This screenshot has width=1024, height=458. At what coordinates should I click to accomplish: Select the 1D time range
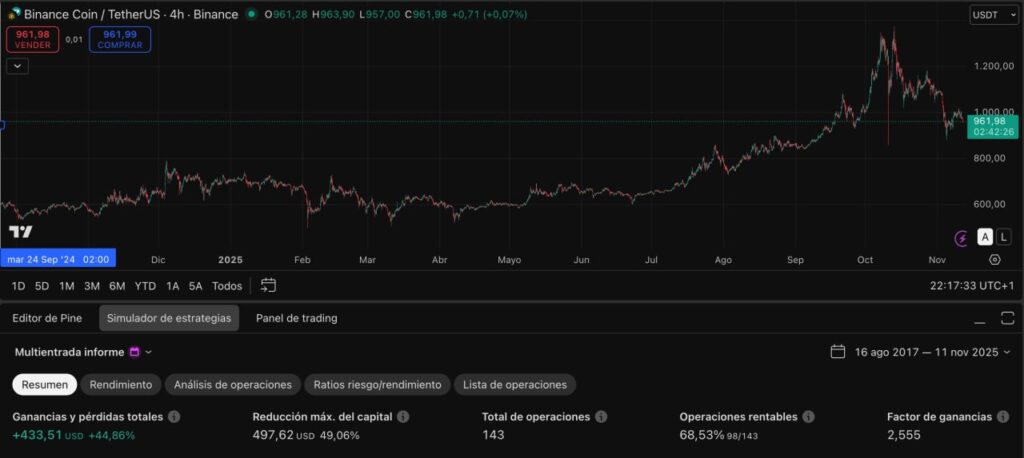(18, 286)
